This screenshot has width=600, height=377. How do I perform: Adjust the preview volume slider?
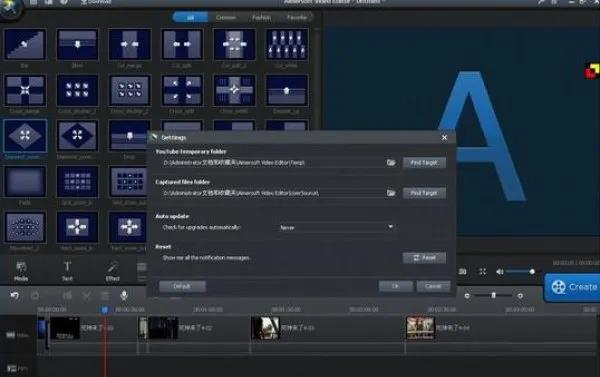pos(520,271)
